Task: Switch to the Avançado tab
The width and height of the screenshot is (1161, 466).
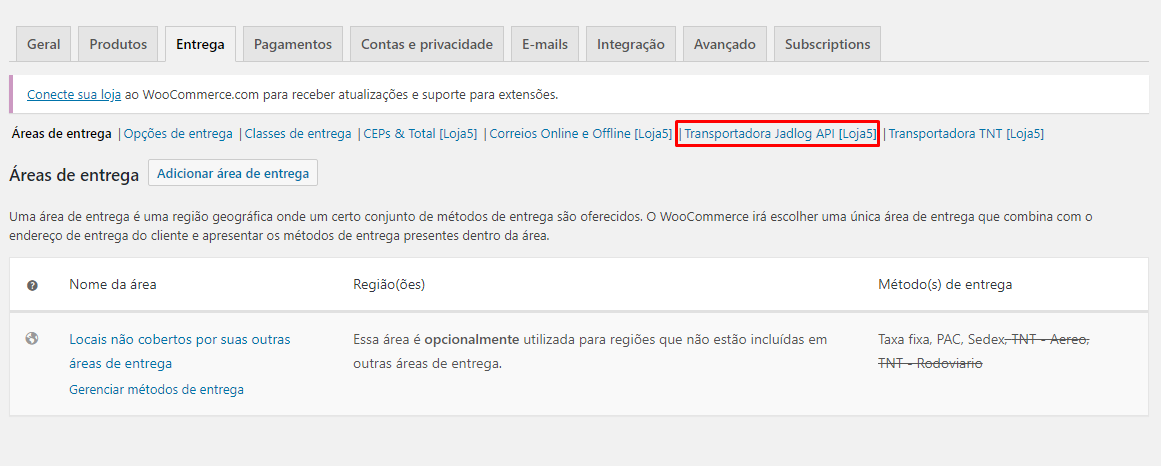Action: pos(724,44)
